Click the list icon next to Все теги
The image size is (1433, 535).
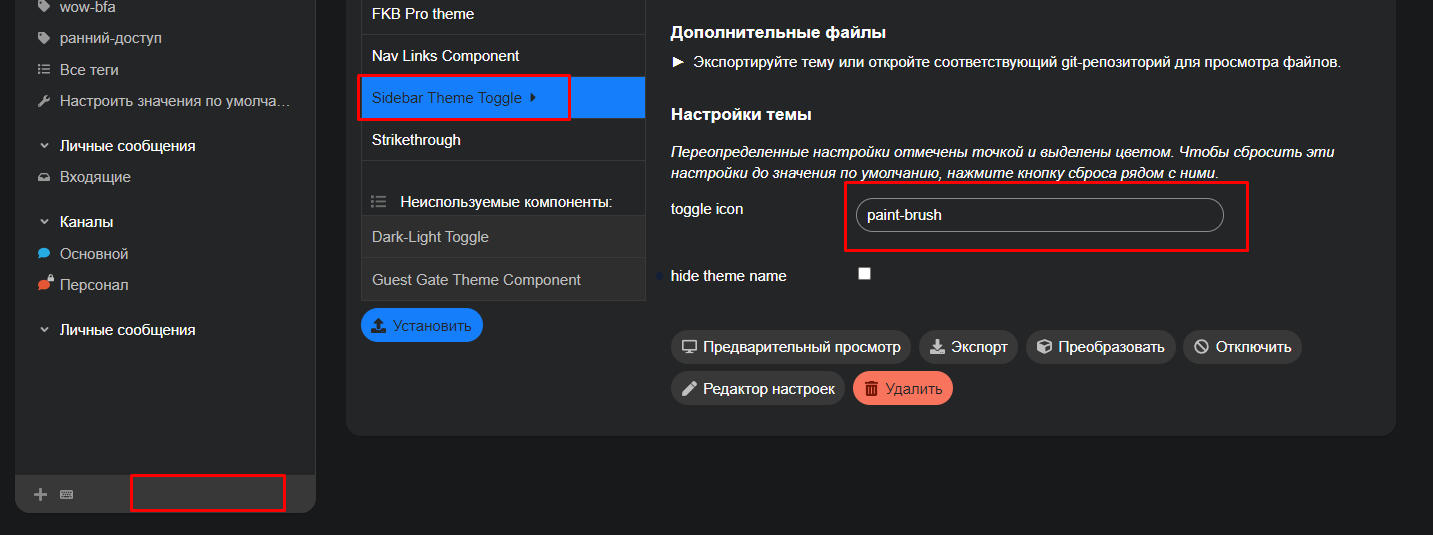tap(43, 70)
